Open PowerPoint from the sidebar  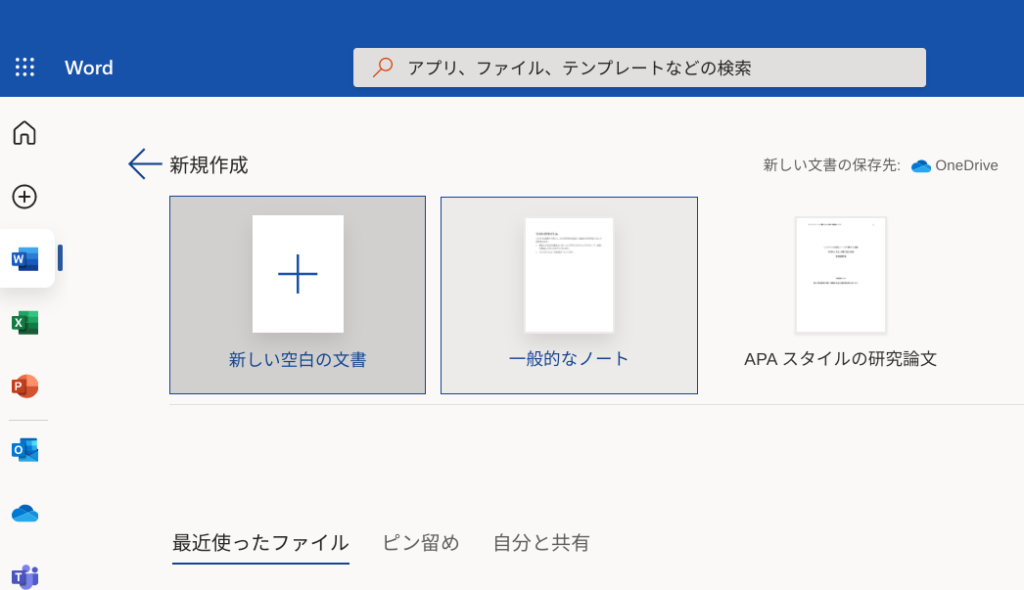(x=25, y=386)
